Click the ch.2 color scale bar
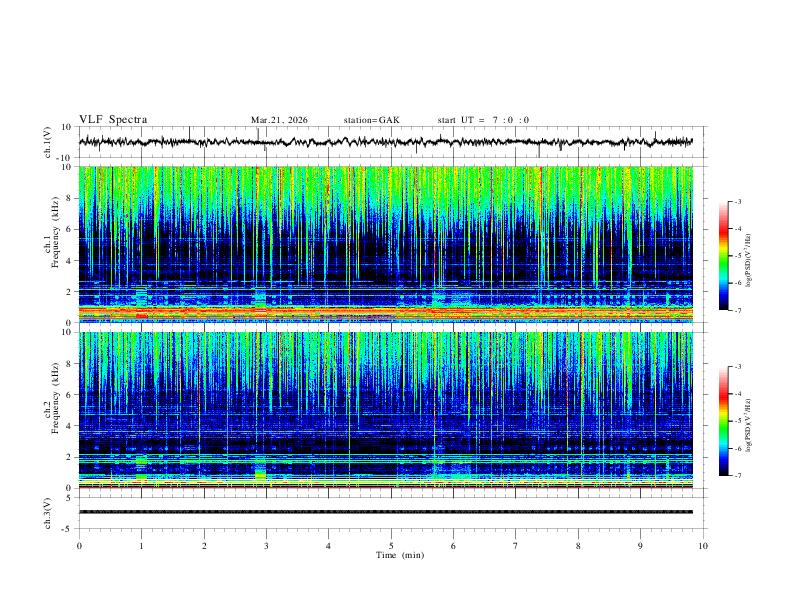This screenshot has height=612, width=792. (x=723, y=421)
